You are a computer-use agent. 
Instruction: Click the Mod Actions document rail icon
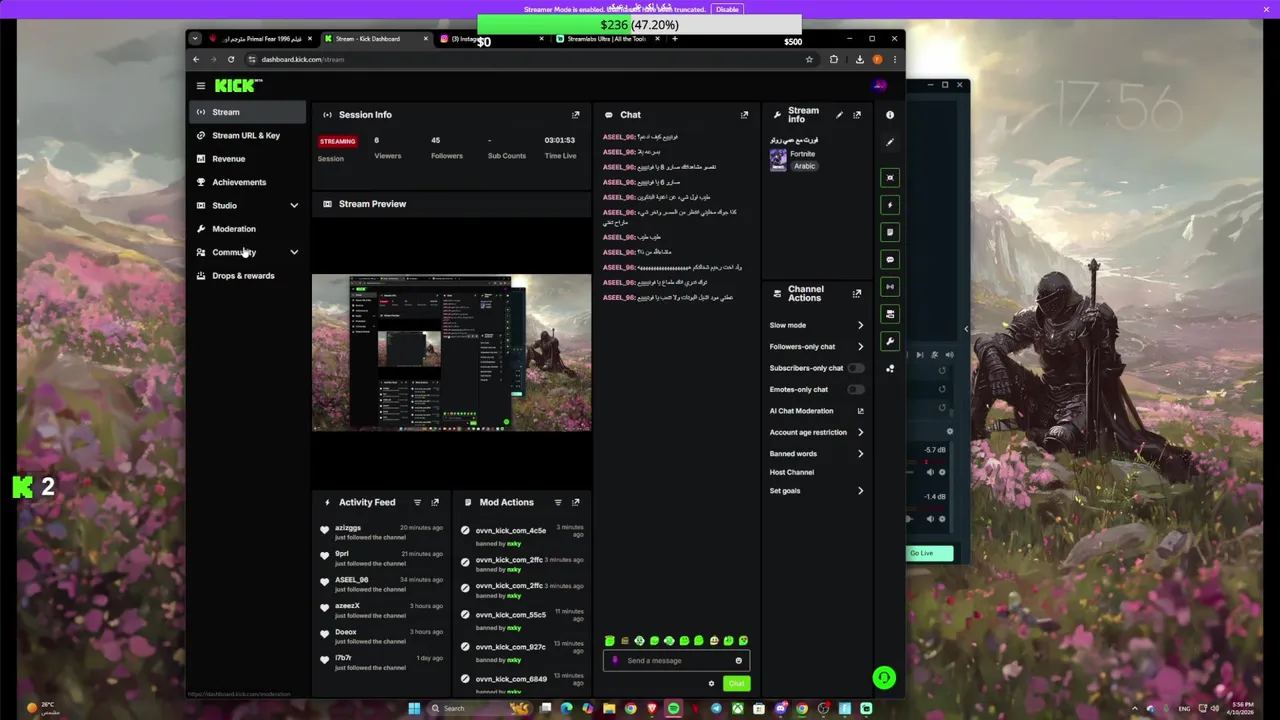(890, 232)
